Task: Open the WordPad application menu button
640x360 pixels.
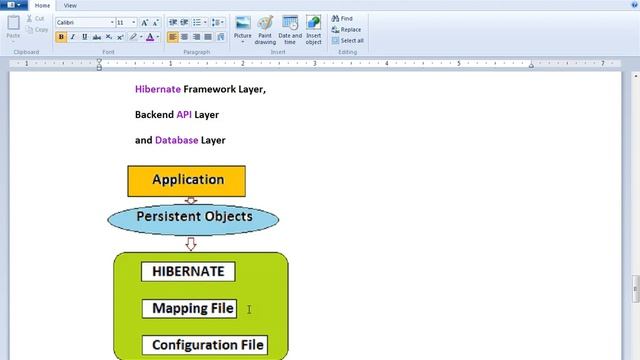Action: click(x=13, y=5)
